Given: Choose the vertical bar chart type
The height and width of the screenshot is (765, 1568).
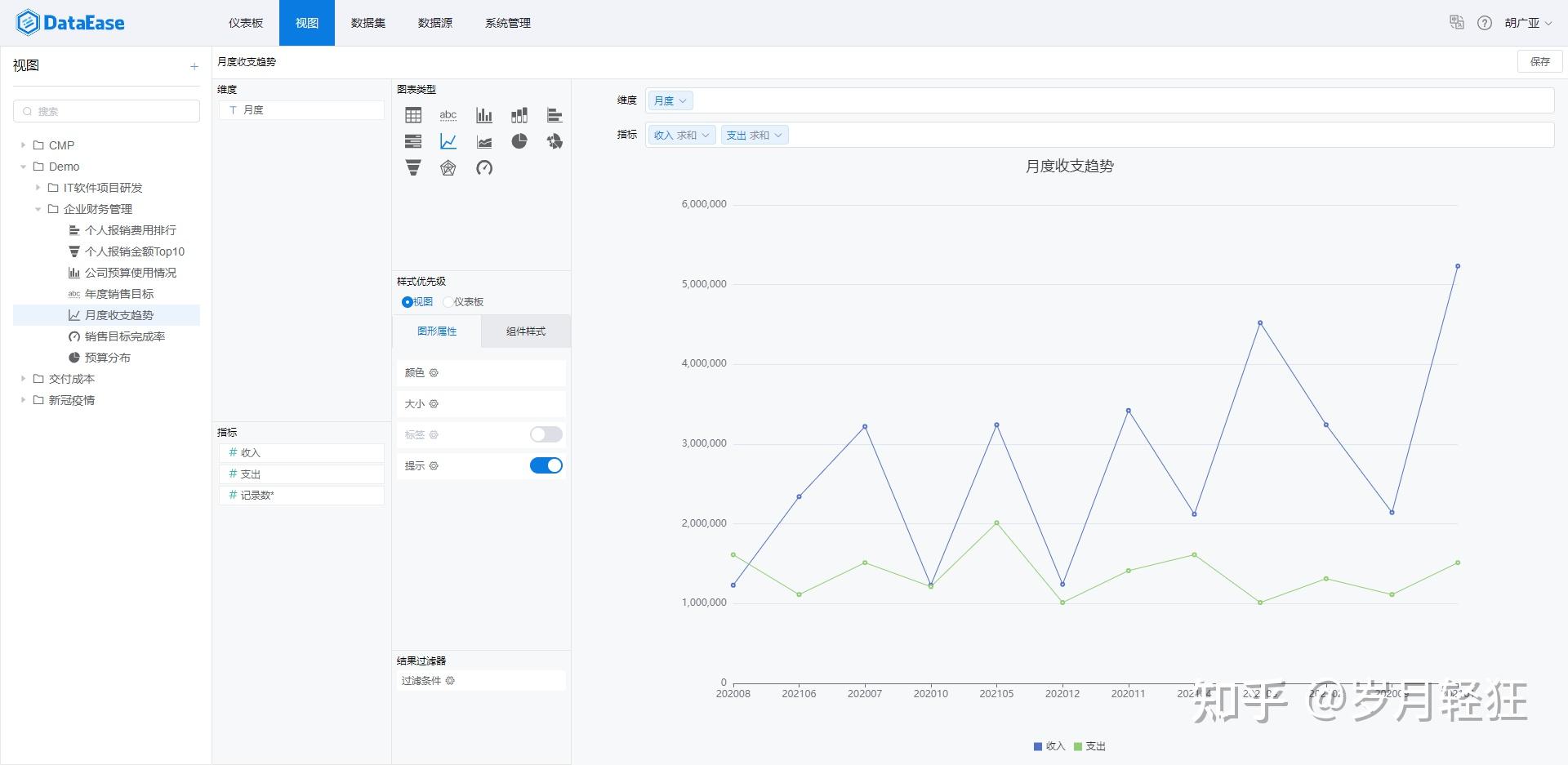Looking at the screenshot, I should [484, 115].
